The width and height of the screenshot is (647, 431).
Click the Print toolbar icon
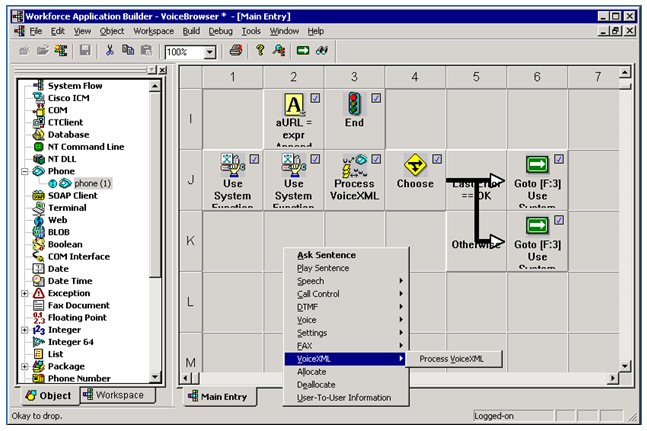tap(235, 51)
